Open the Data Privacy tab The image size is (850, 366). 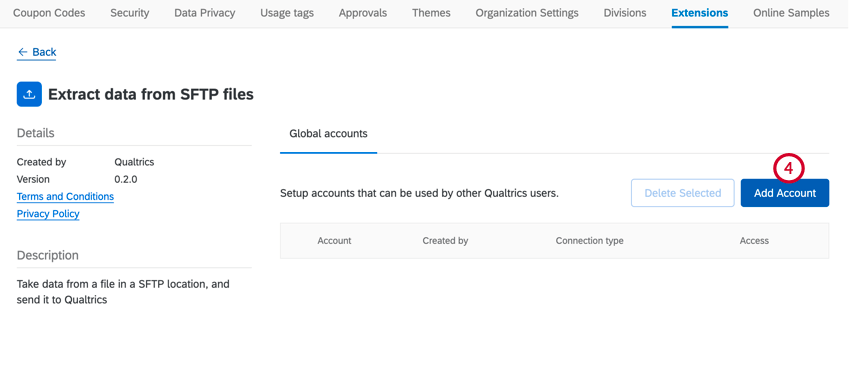(x=205, y=13)
